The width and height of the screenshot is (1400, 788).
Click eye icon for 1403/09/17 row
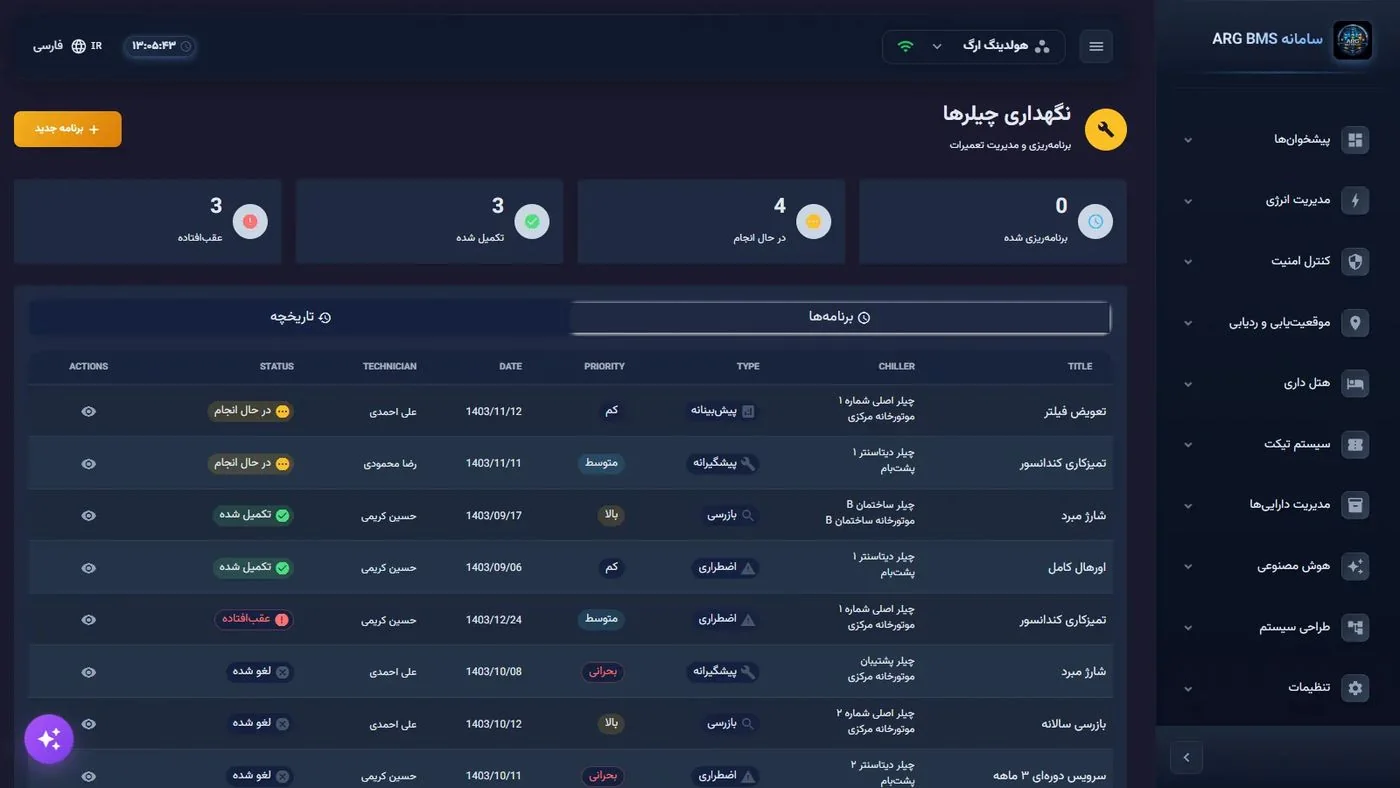click(x=89, y=516)
